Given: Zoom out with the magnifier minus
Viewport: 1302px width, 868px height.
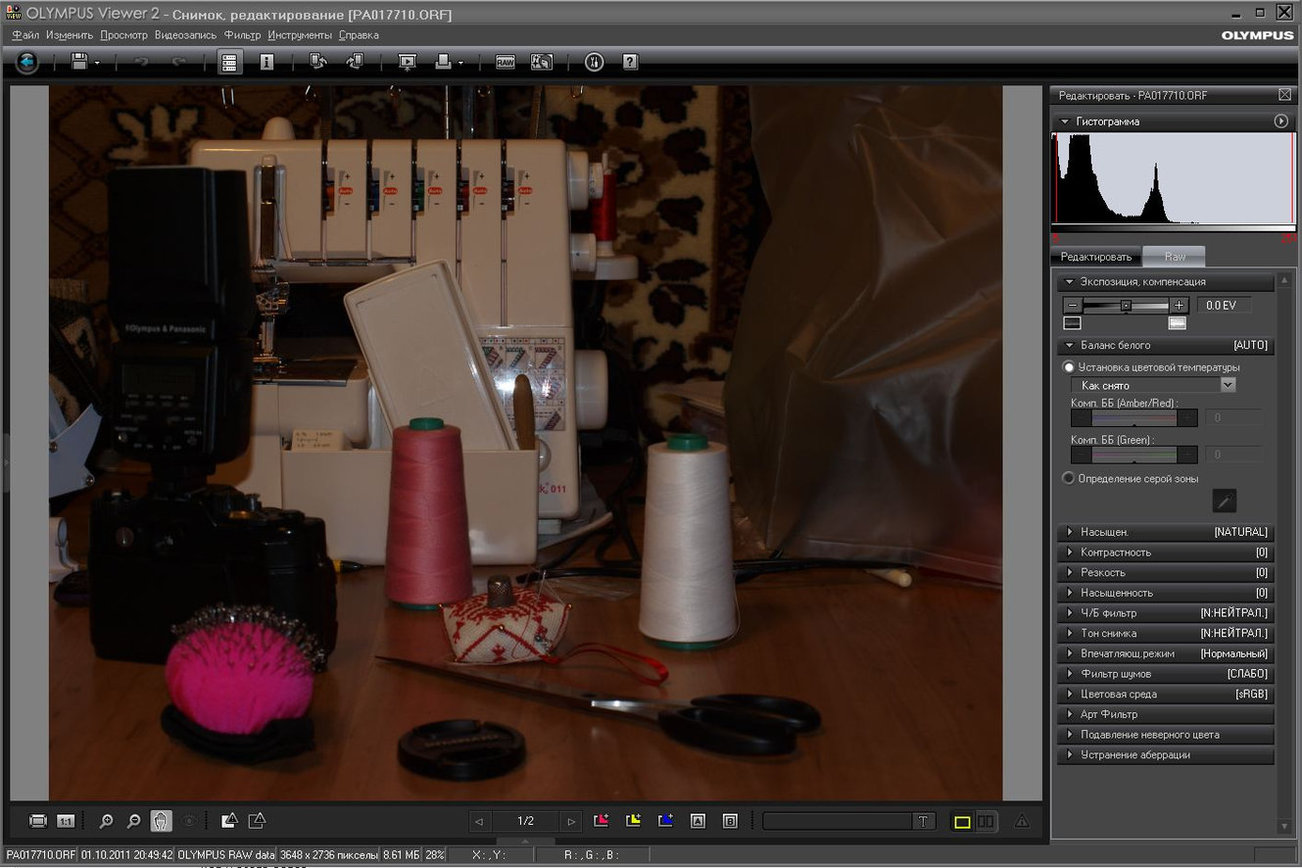Looking at the screenshot, I should (134, 821).
